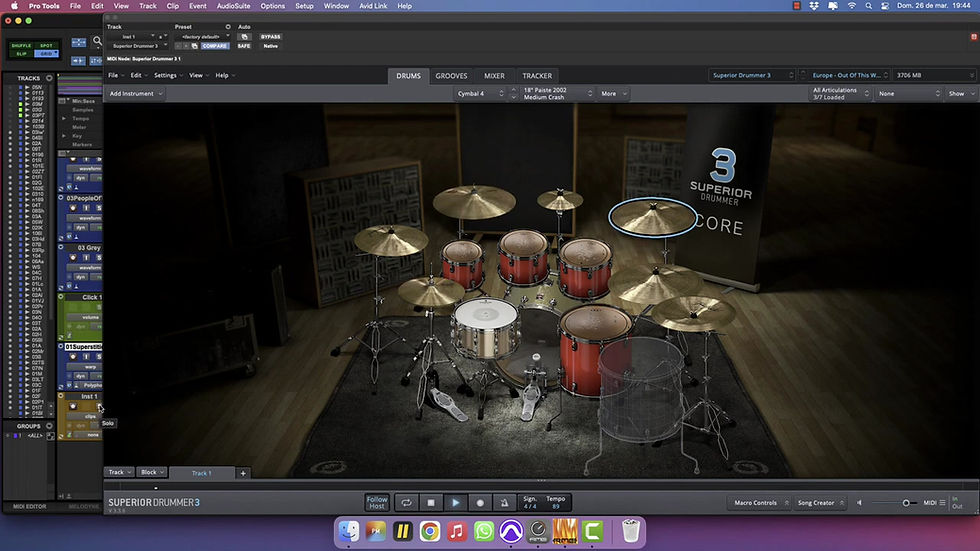The width and height of the screenshot is (980, 551).
Task: Open the Cymbal 4 instrument selector
Action: [479, 94]
